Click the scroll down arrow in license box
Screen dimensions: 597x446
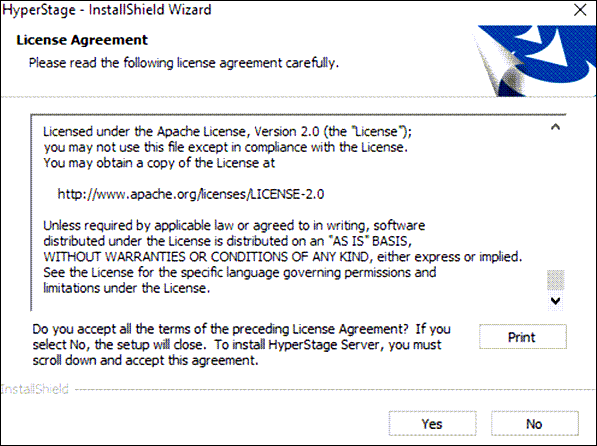[555, 301]
